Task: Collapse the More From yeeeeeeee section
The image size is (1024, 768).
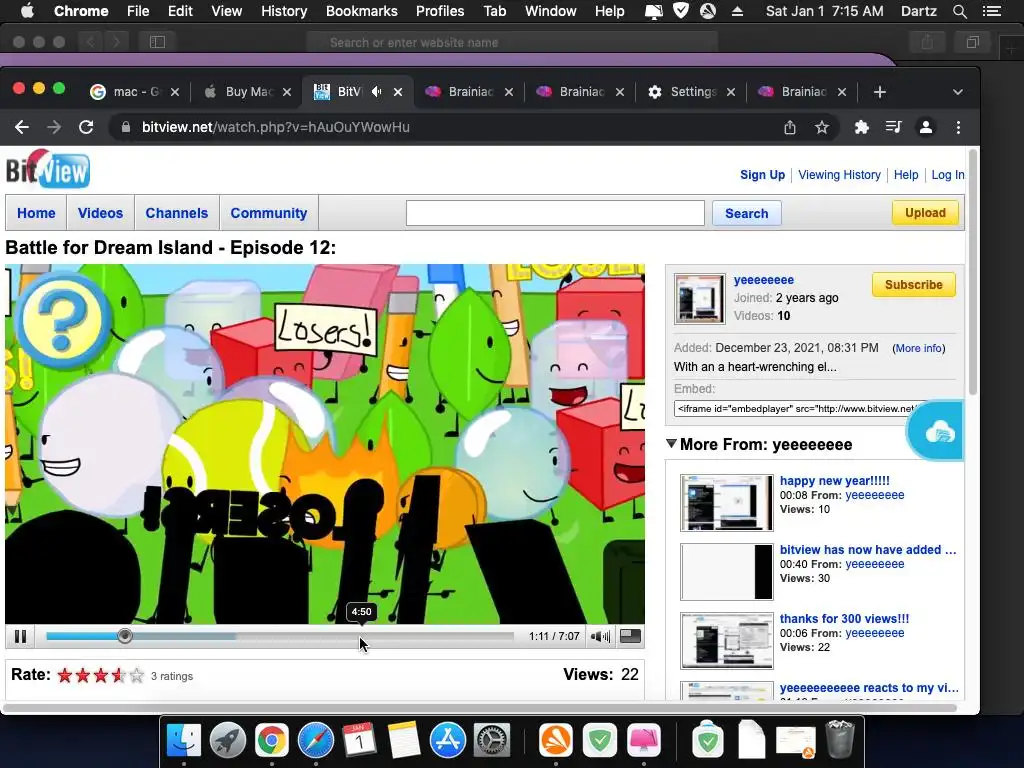Action: [x=671, y=443]
